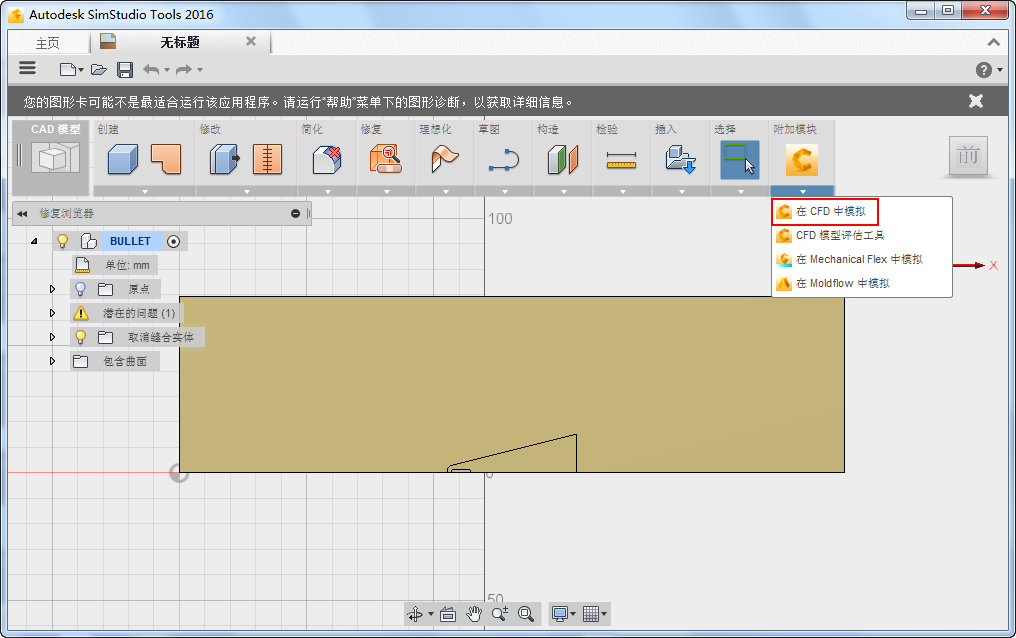Toggle origin folder visibility light bulb
1016x638 pixels.
coord(80,289)
